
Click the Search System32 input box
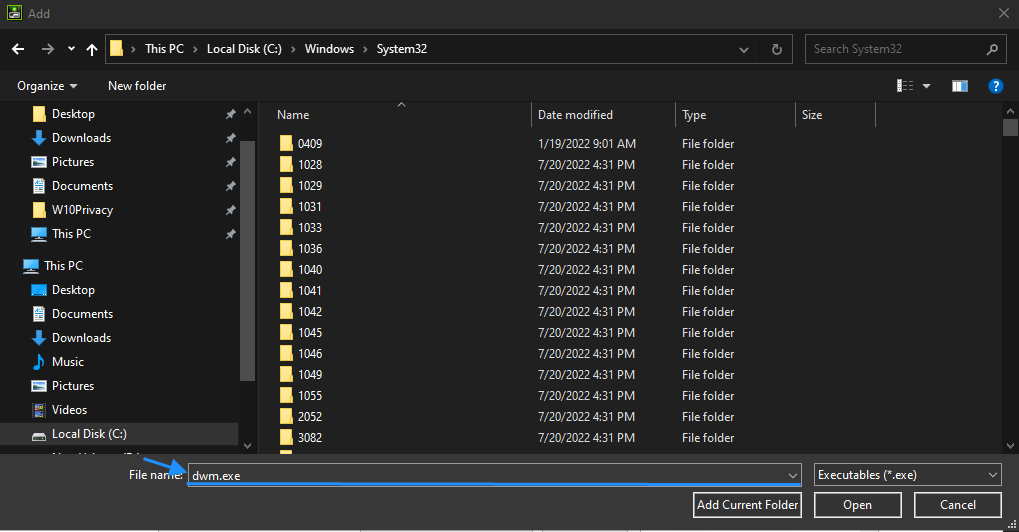point(895,49)
